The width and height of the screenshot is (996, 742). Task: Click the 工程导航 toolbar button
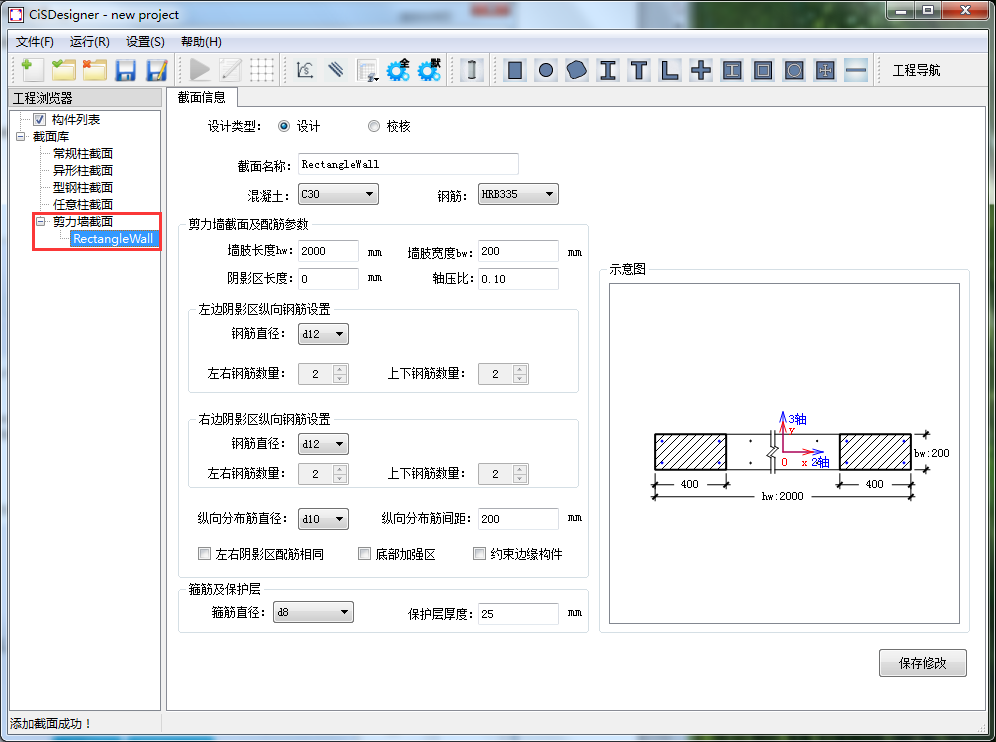(x=916, y=70)
